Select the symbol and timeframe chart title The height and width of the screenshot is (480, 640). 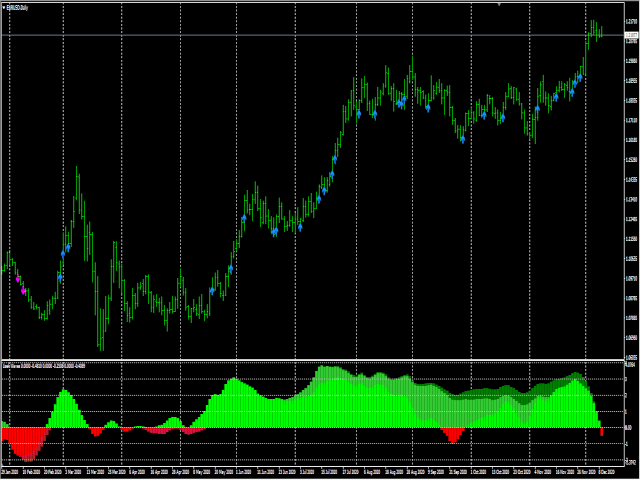pyautogui.click(x=18, y=8)
